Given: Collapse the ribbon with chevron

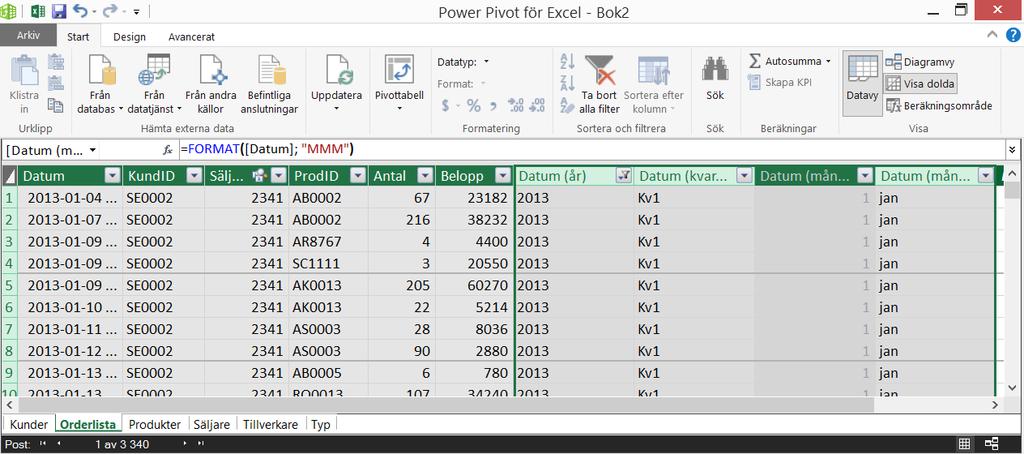Looking at the screenshot, I should pos(994,37).
